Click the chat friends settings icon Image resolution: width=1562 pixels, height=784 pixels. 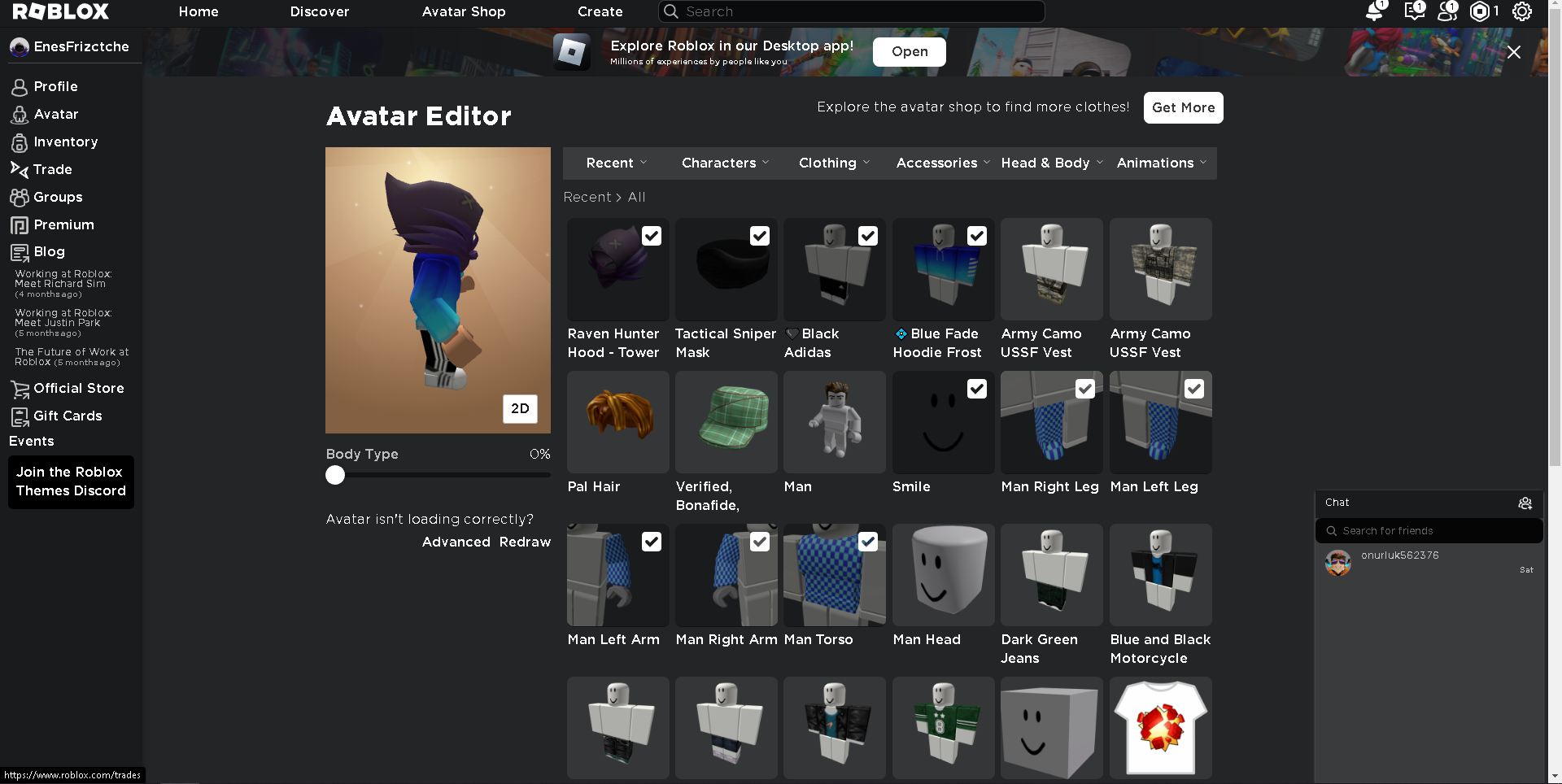tap(1525, 503)
